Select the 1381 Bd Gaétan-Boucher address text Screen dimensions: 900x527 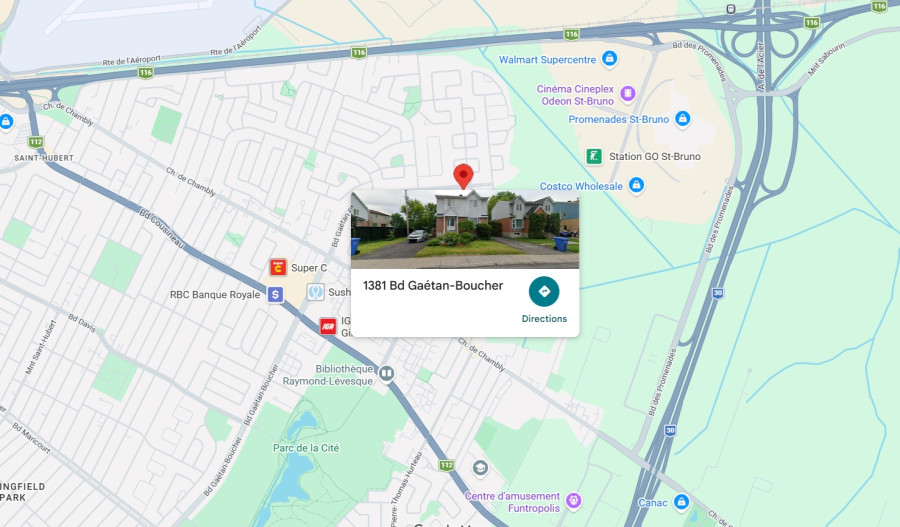pyautogui.click(x=433, y=285)
